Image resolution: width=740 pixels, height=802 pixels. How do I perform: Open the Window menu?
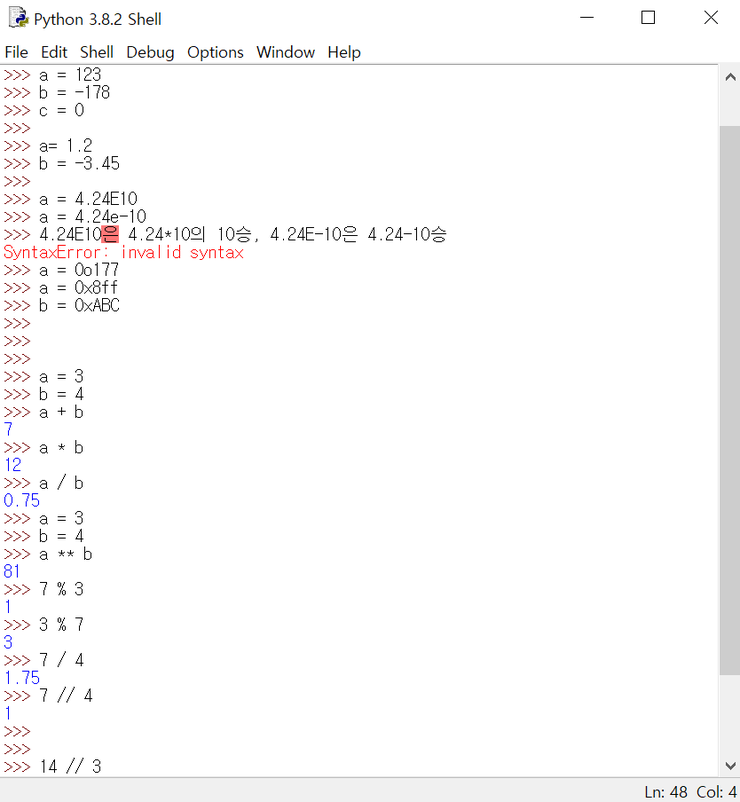[x=285, y=52]
